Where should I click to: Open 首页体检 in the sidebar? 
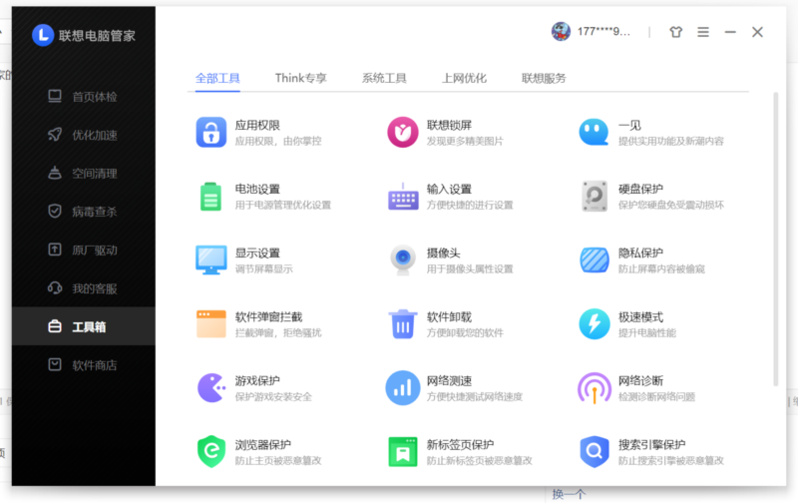(83, 97)
